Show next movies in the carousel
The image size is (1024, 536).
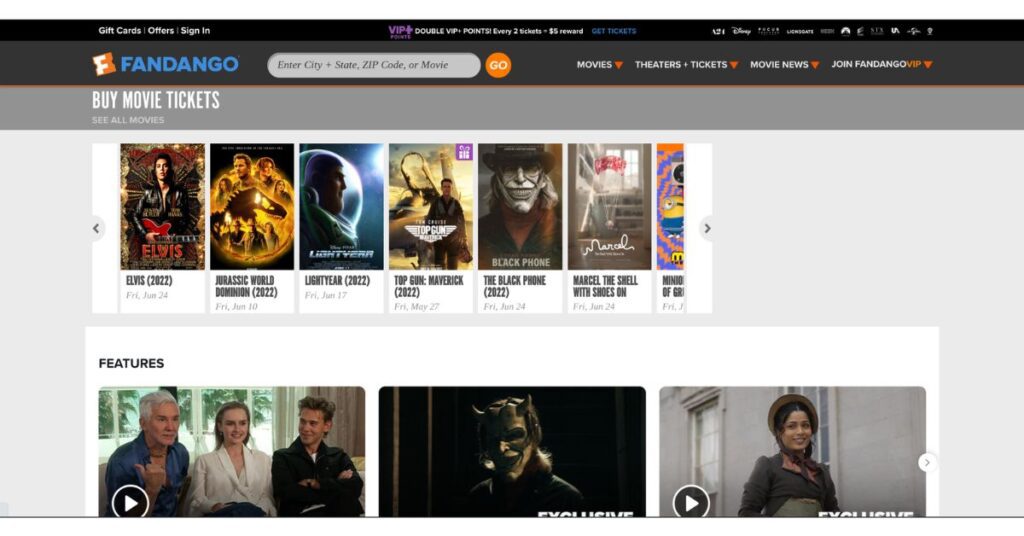pyautogui.click(x=706, y=229)
